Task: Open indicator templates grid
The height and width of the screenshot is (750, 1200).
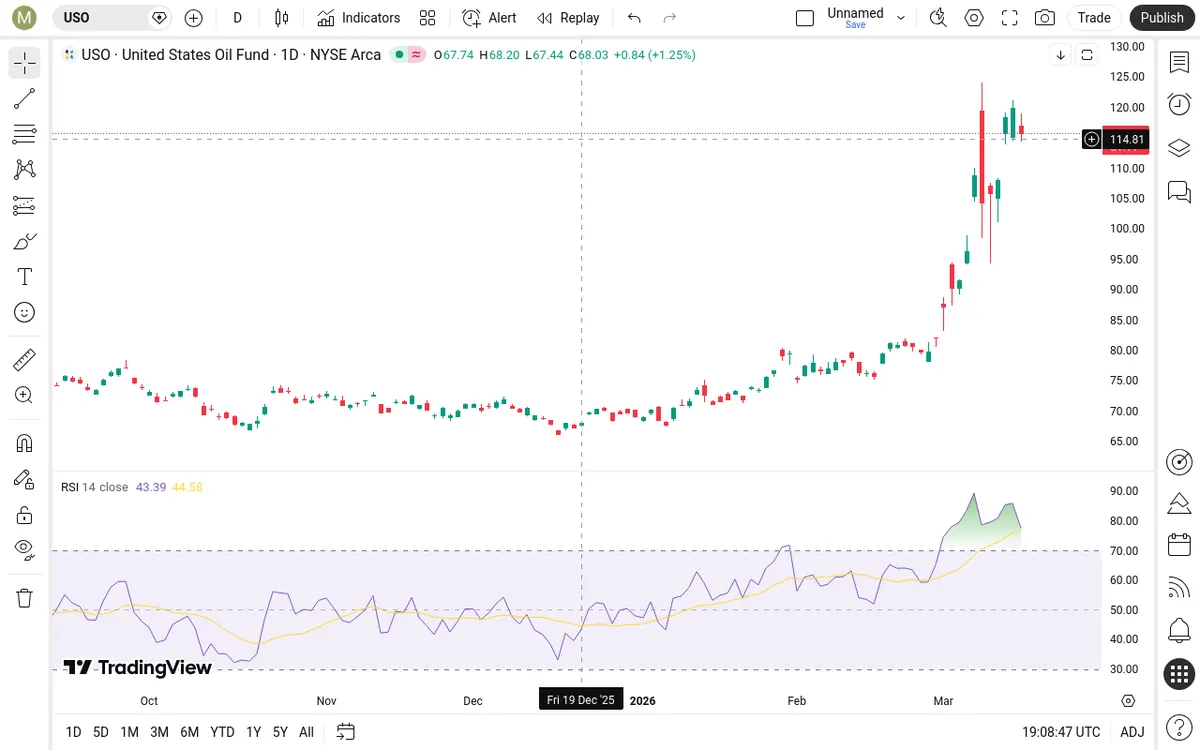Action: [x=428, y=17]
